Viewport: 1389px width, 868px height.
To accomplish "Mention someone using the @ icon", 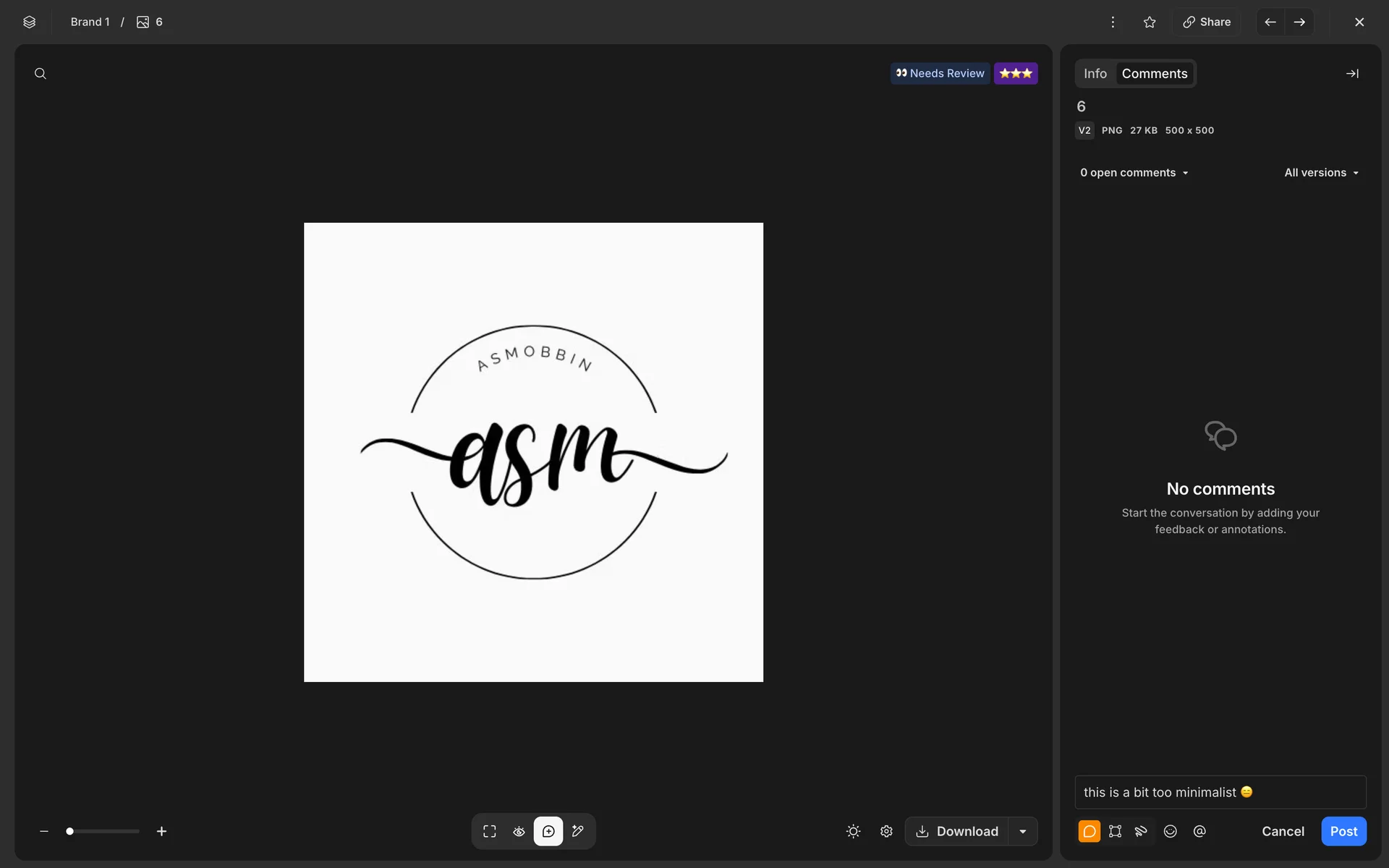I will (1199, 831).
